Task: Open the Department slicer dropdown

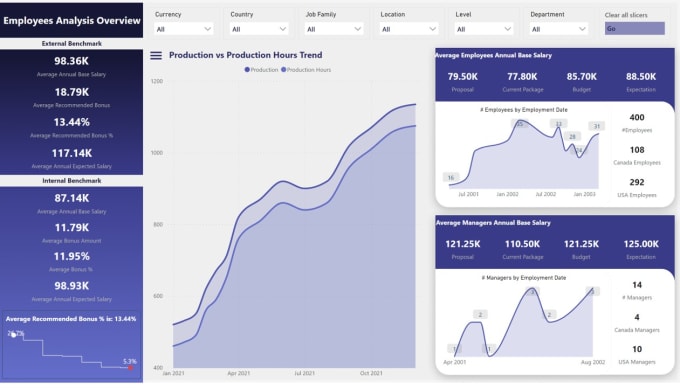Action: [x=559, y=29]
